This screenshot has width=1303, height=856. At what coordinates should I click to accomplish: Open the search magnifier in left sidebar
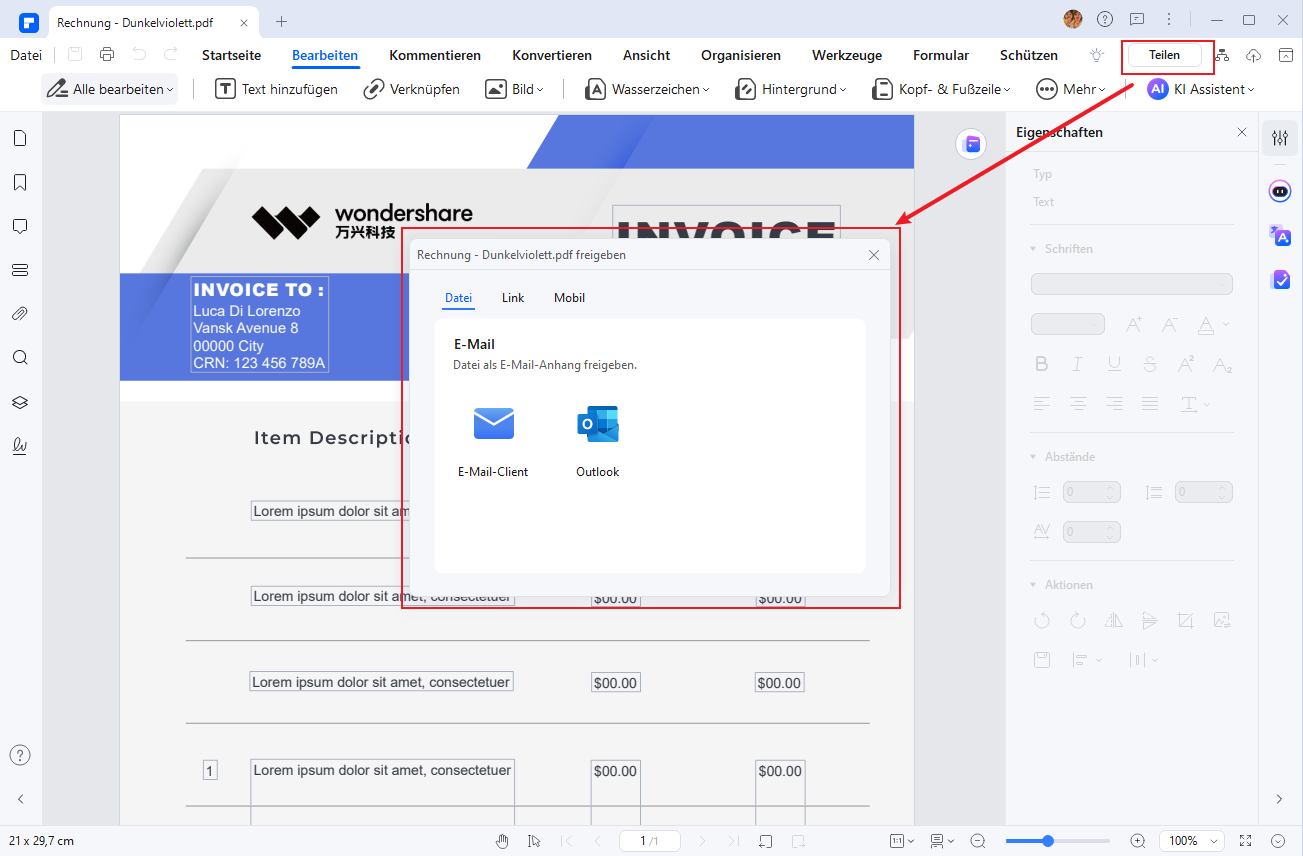pyautogui.click(x=20, y=357)
